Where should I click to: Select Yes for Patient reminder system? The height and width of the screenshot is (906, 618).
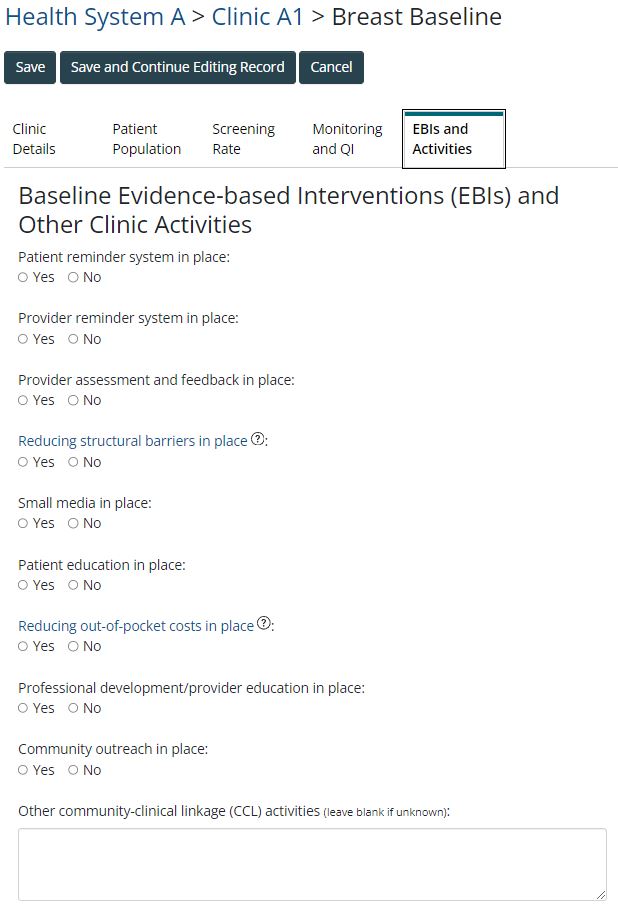[x=24, y=278]
